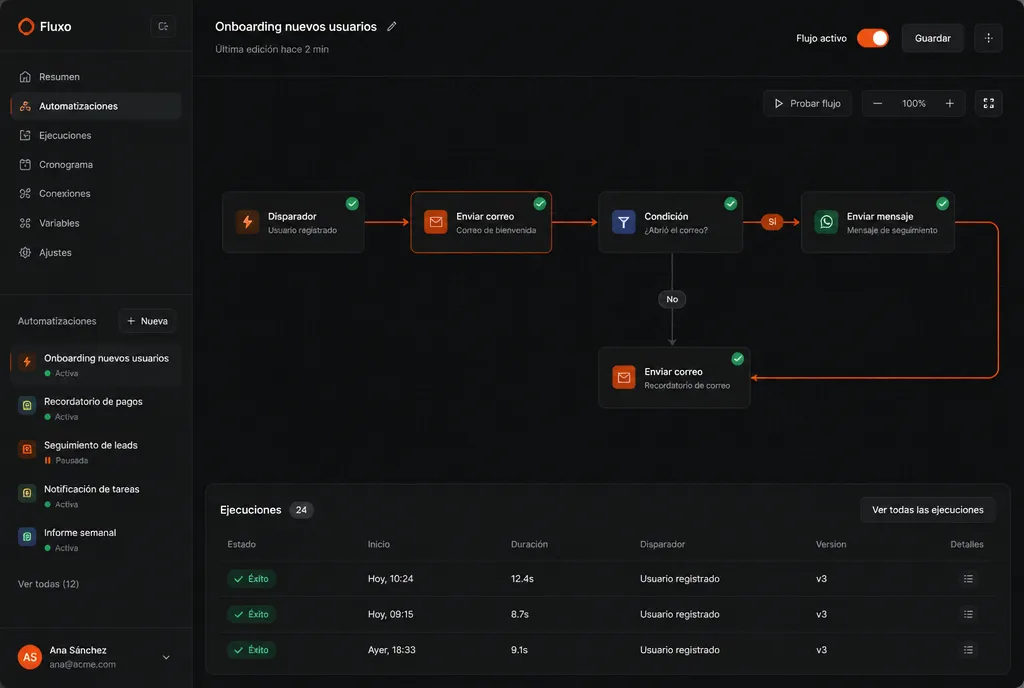1024x688 pixels.
Task: Click the Disparador lightning bolt icon
Action: (248, 222)
